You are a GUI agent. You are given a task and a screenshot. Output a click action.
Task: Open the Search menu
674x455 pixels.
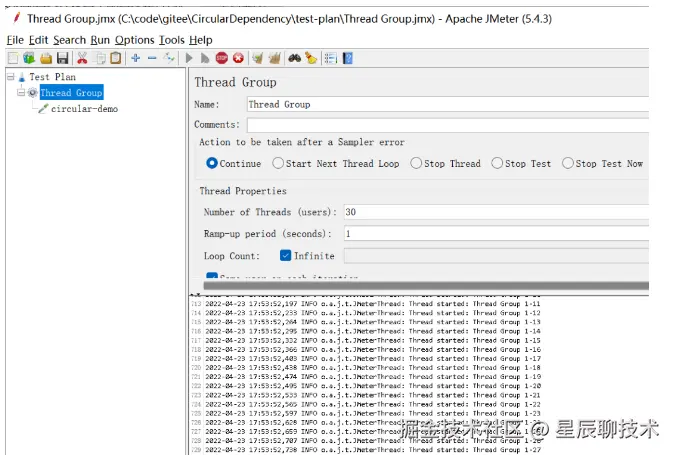coord(70,40)
